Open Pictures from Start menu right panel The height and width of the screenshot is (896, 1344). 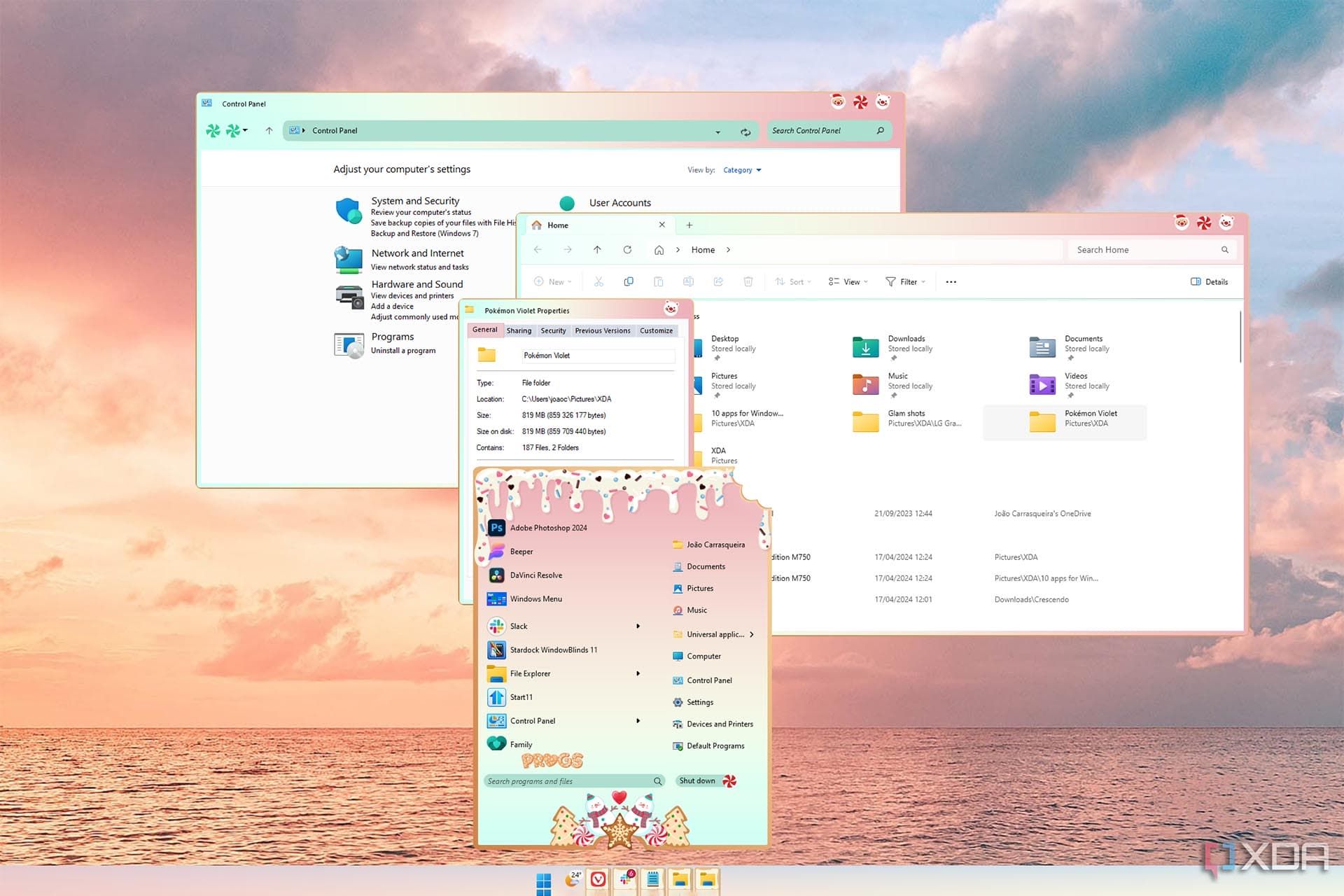click(x=700, y=589)
